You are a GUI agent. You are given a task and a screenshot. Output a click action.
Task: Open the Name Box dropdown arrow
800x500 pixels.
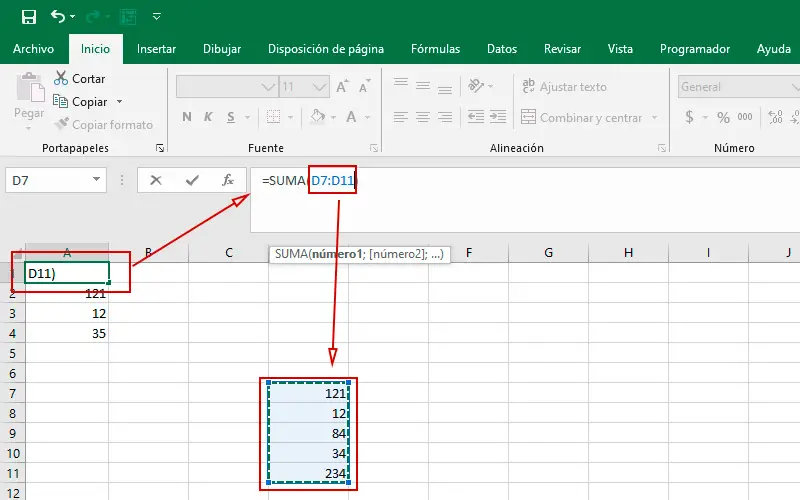coord(96,180)
